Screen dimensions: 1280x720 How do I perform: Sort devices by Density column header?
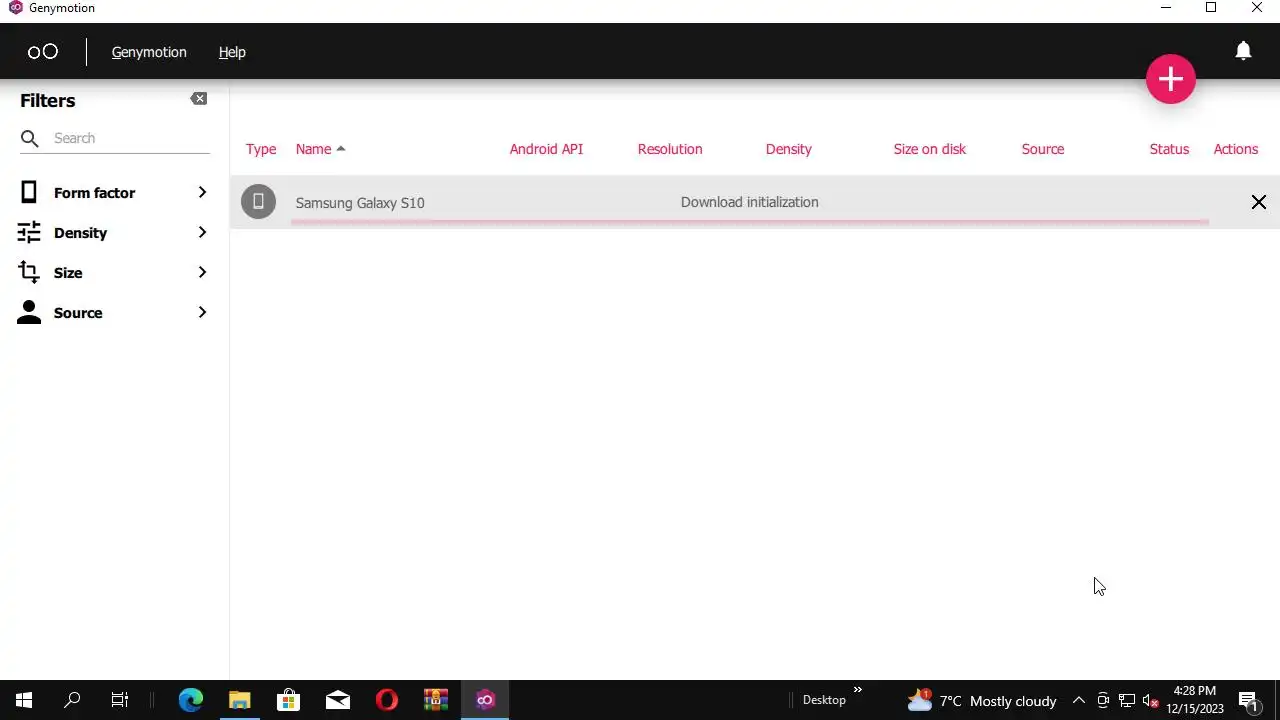coord(788,149)
